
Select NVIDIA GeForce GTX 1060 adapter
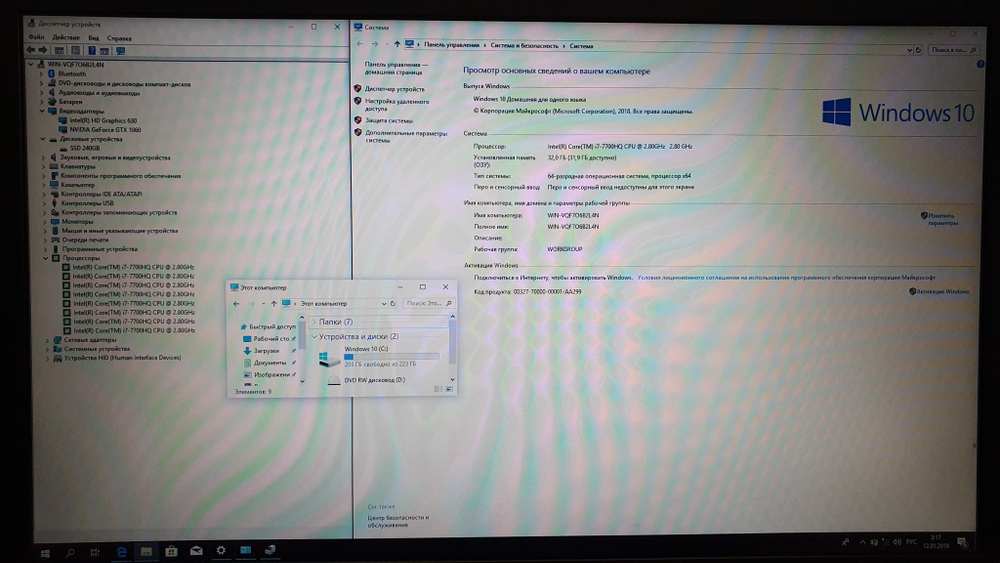[105, 129]
